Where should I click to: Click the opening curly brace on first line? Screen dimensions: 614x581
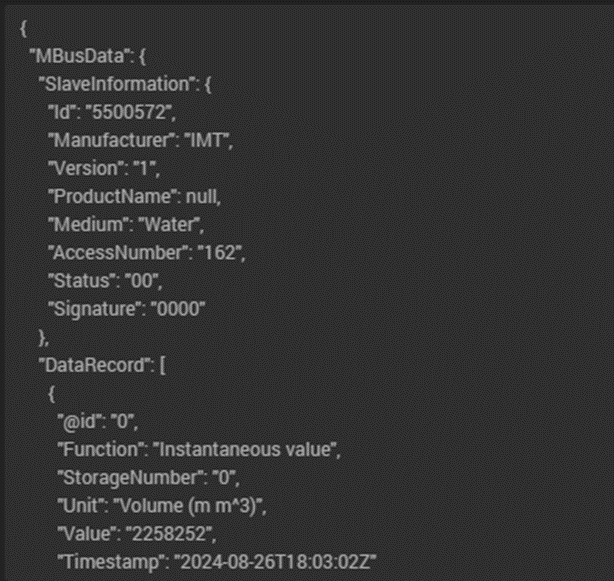pos(23,26)
